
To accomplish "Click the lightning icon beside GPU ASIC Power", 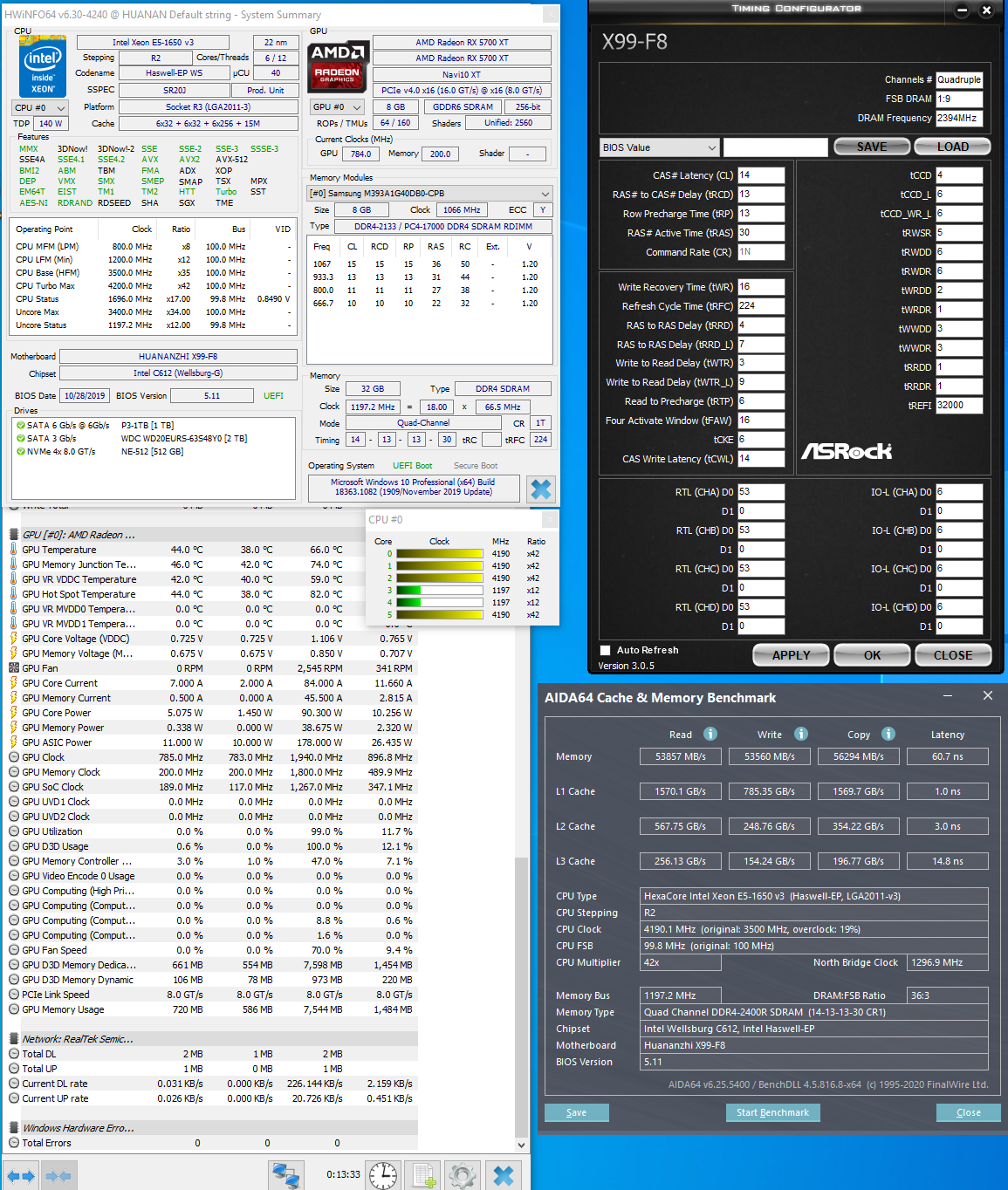I will click(14, 742).
